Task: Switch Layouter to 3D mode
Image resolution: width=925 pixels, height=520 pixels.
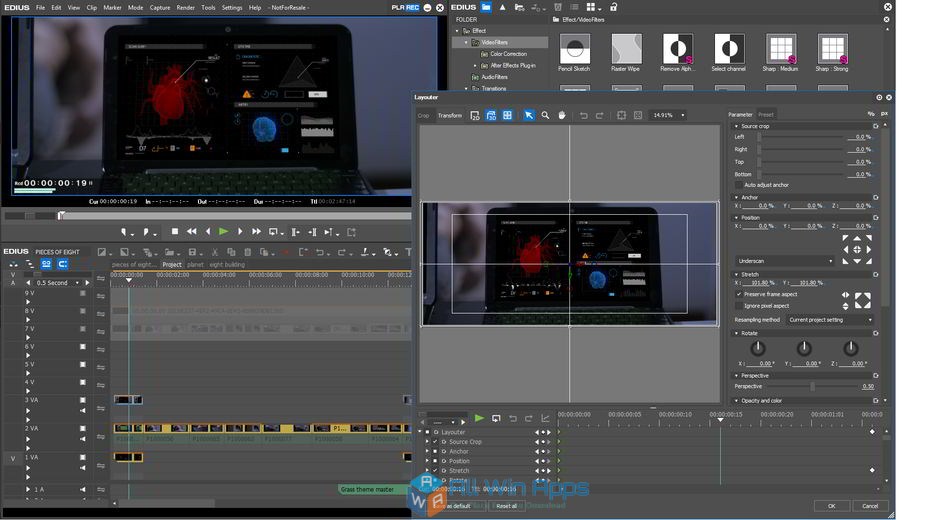Action: tap(491, 115)
